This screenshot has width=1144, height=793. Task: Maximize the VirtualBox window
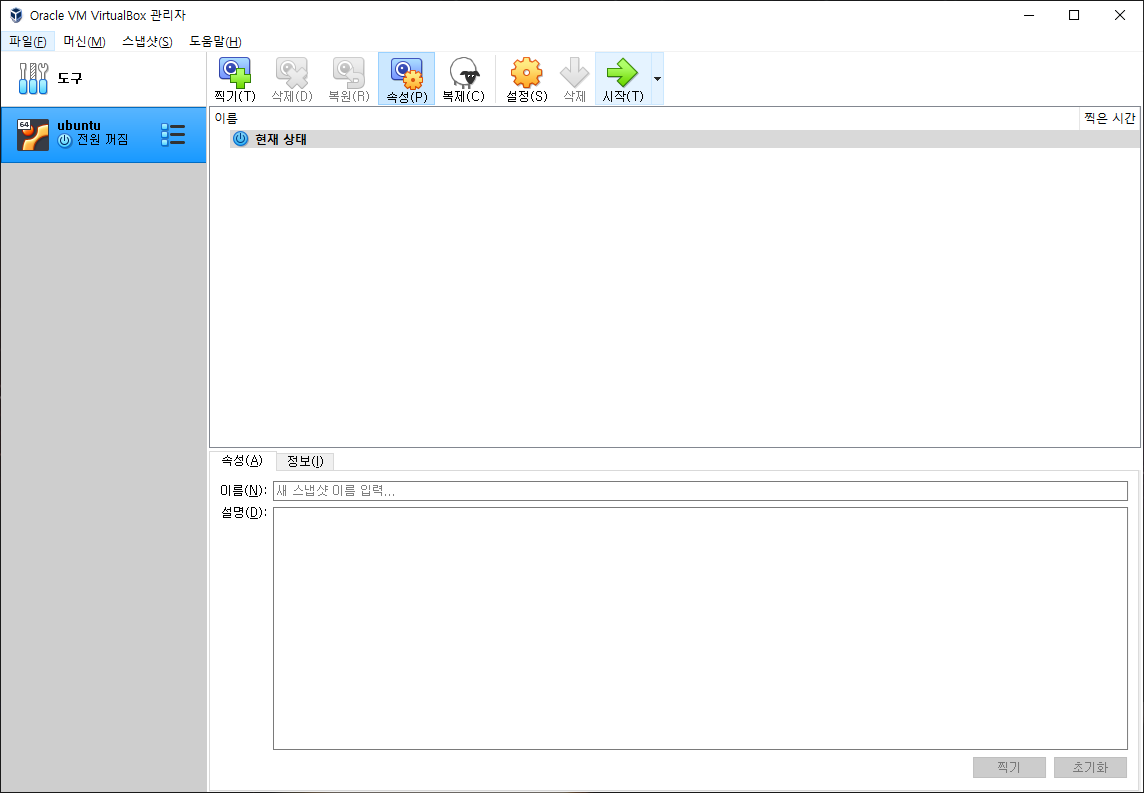coord(1074,15)
